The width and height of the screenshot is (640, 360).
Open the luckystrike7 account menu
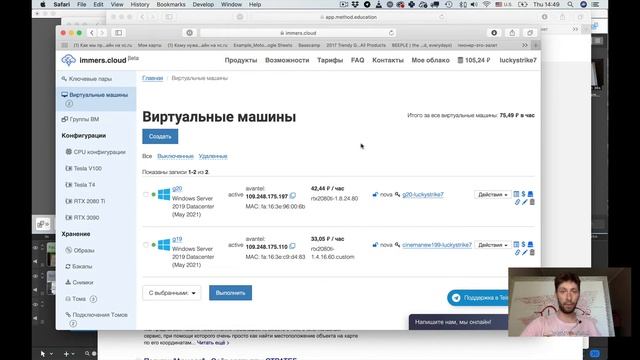click(x=518, y=60)
